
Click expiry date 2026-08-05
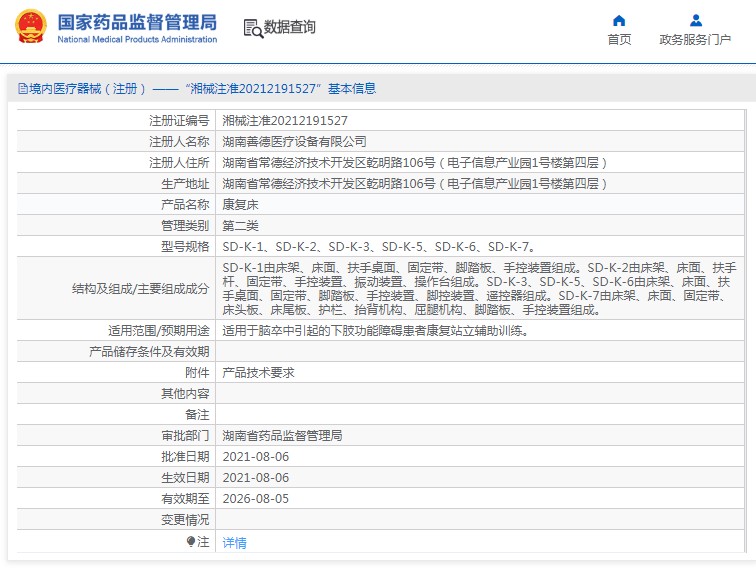(256, 499)
